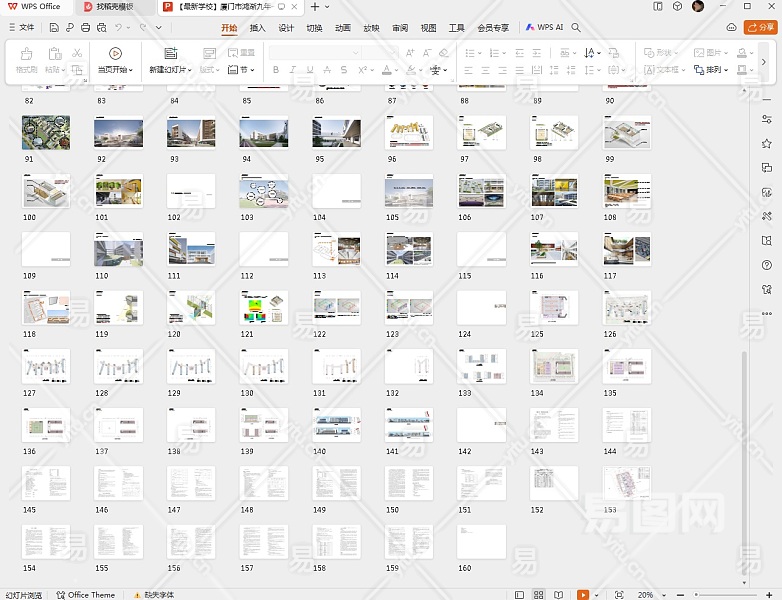Open the help question mark in right sidebar

pos(767,264)
